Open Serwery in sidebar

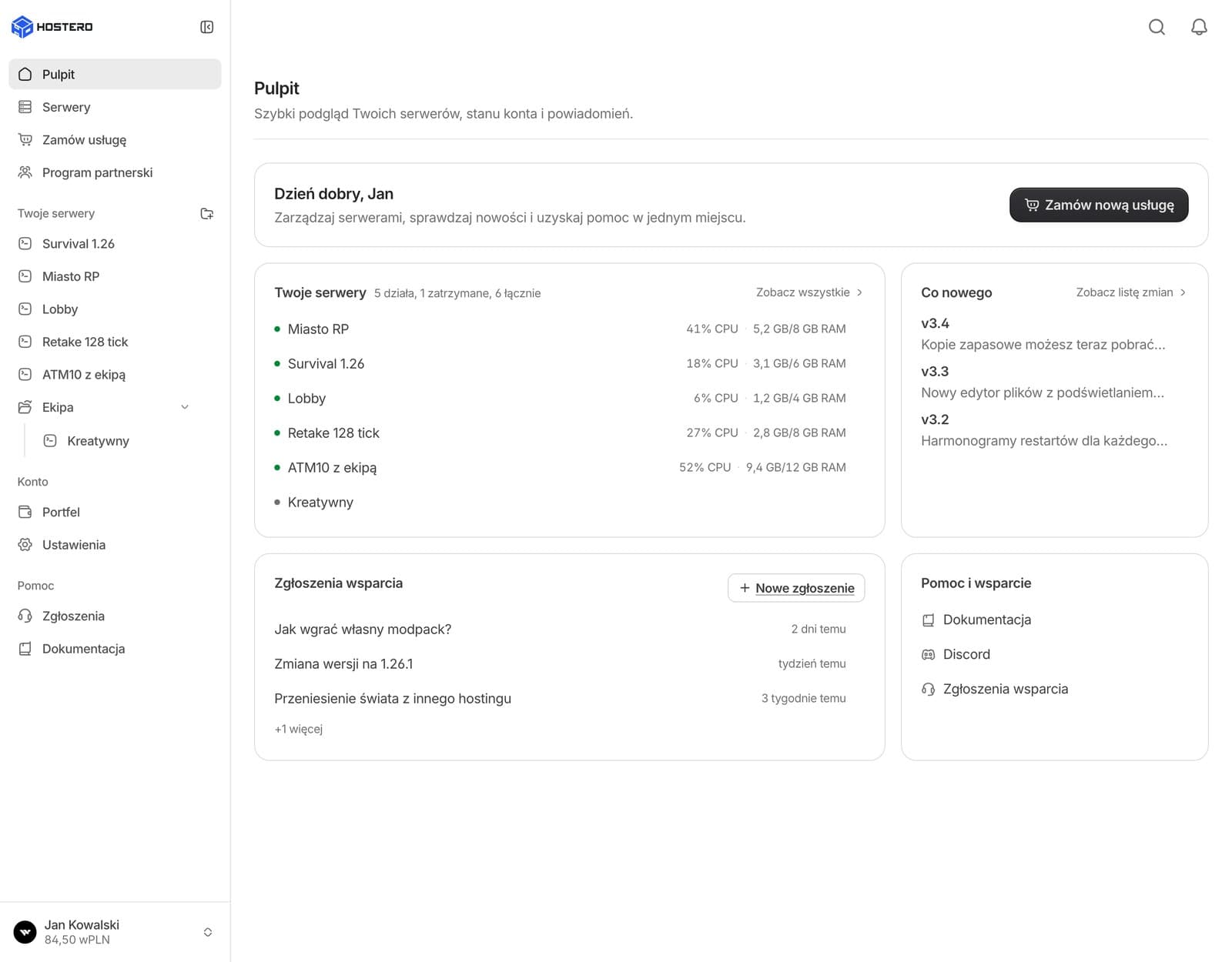click(x=115, y=107)
